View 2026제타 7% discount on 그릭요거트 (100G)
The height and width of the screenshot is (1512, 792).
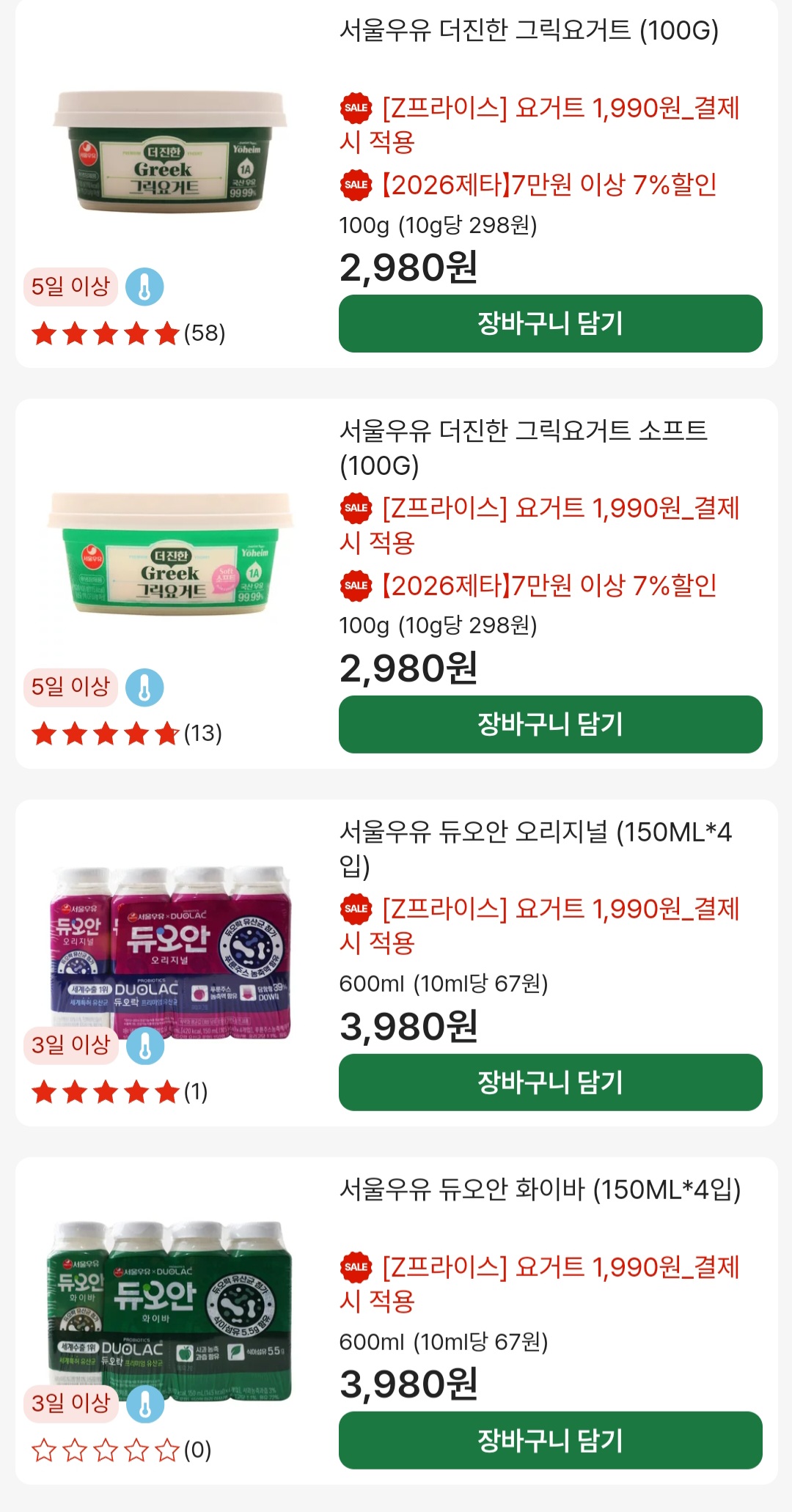click(549, 185)
